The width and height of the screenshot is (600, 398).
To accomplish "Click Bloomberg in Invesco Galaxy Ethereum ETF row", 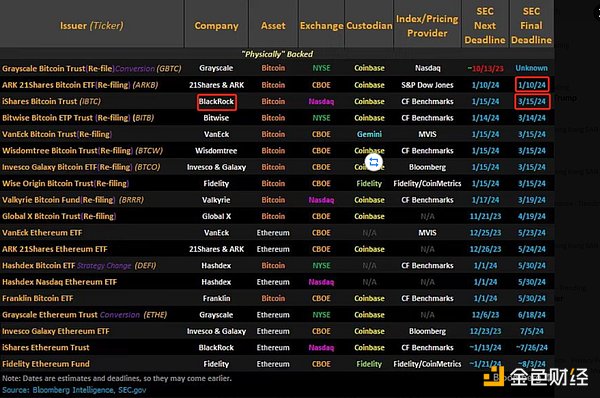I will pyautogui.click(x=427, y=331).
